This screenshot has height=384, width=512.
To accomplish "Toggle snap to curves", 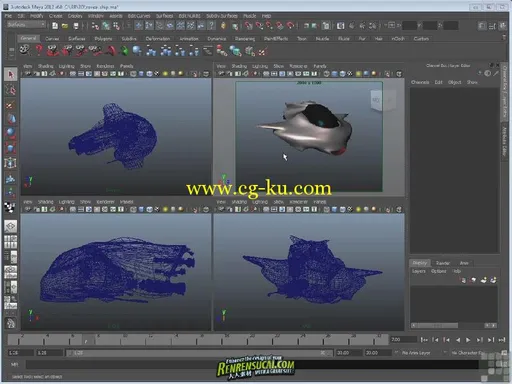I will point(259,26).
